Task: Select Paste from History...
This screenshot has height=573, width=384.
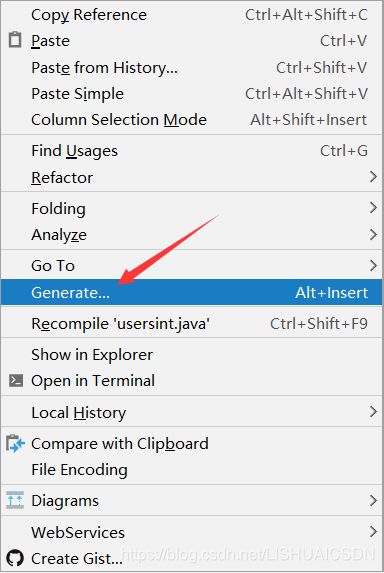Action: (191, 68)
